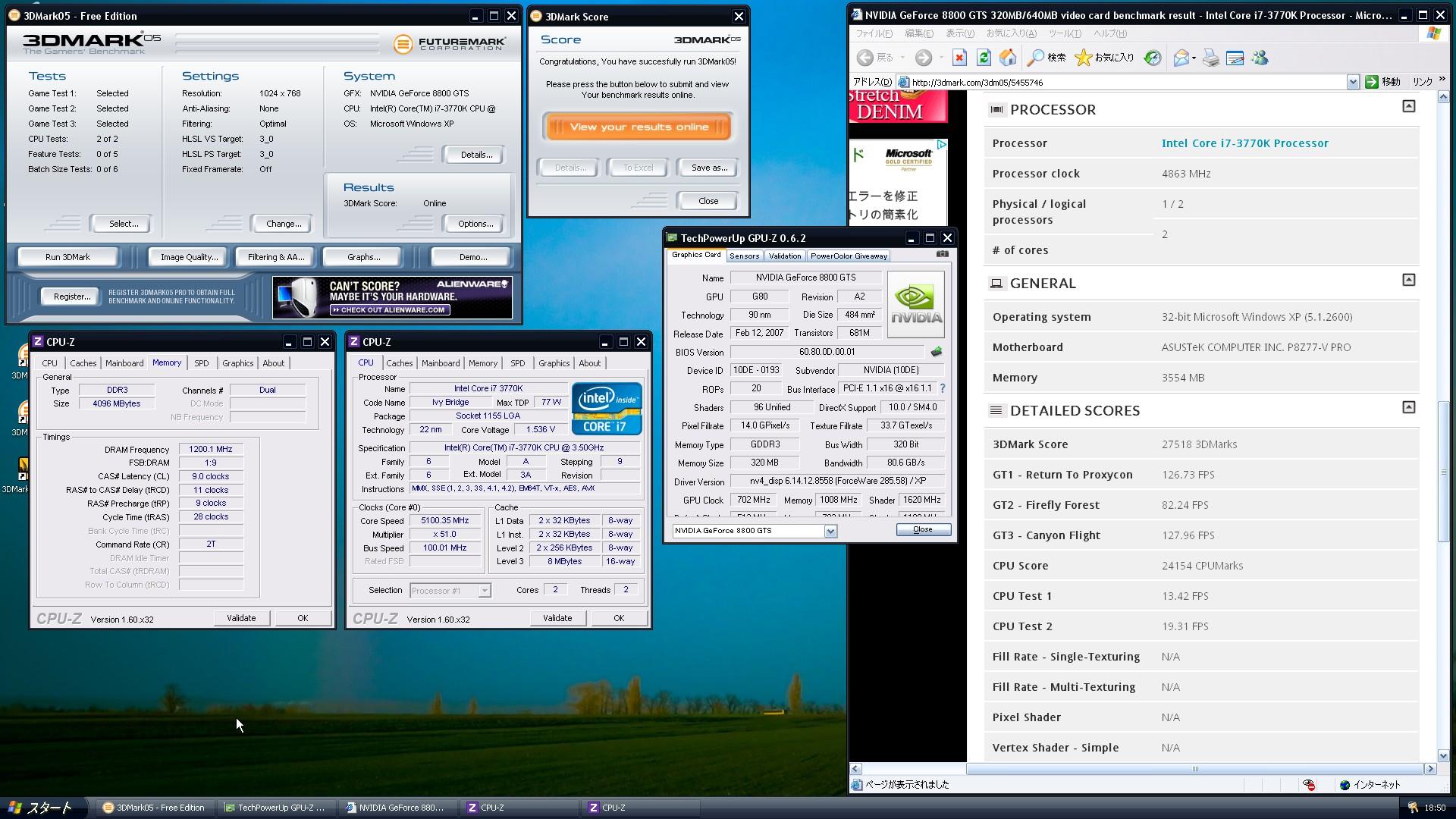Click the system tray clock showing 18:50
1456x819 pixels.
point(1435,808)
